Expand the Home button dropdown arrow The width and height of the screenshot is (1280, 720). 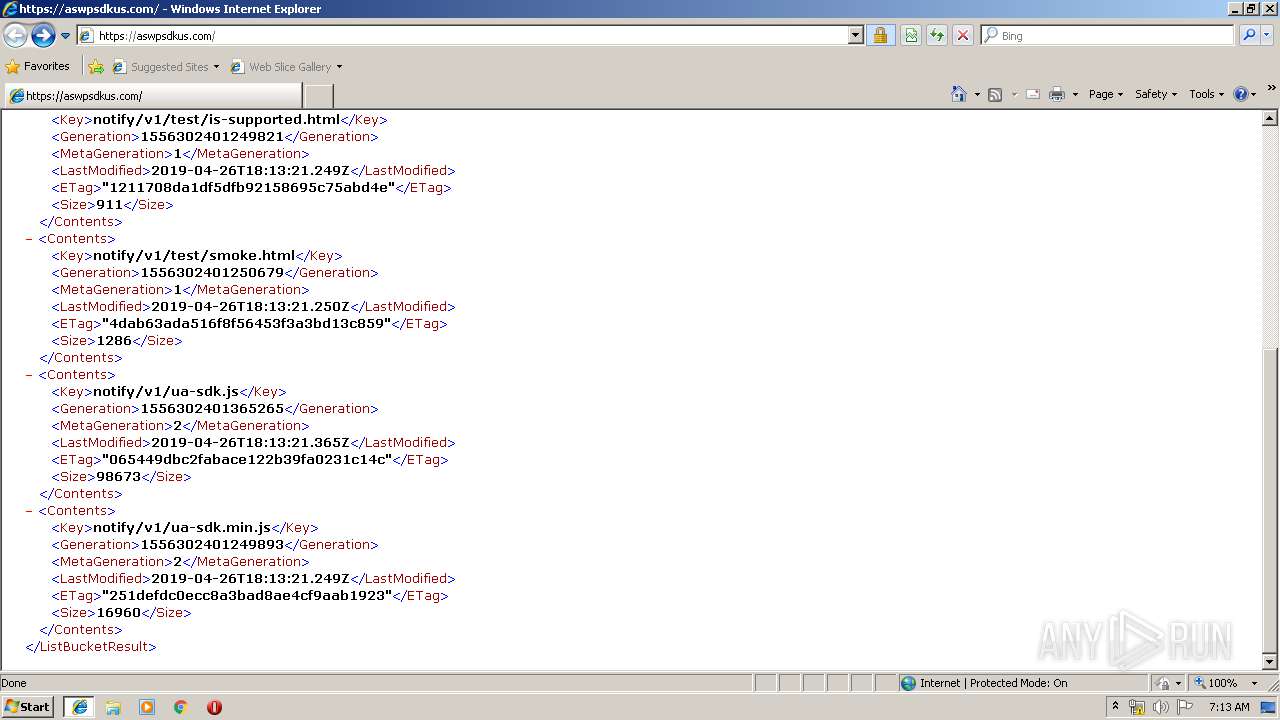pyautogui.click(x=977, y=94)
